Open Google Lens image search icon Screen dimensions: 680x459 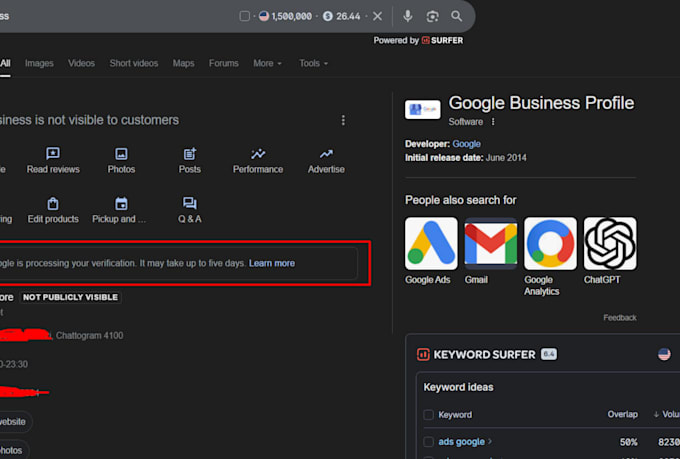(432, 16)
